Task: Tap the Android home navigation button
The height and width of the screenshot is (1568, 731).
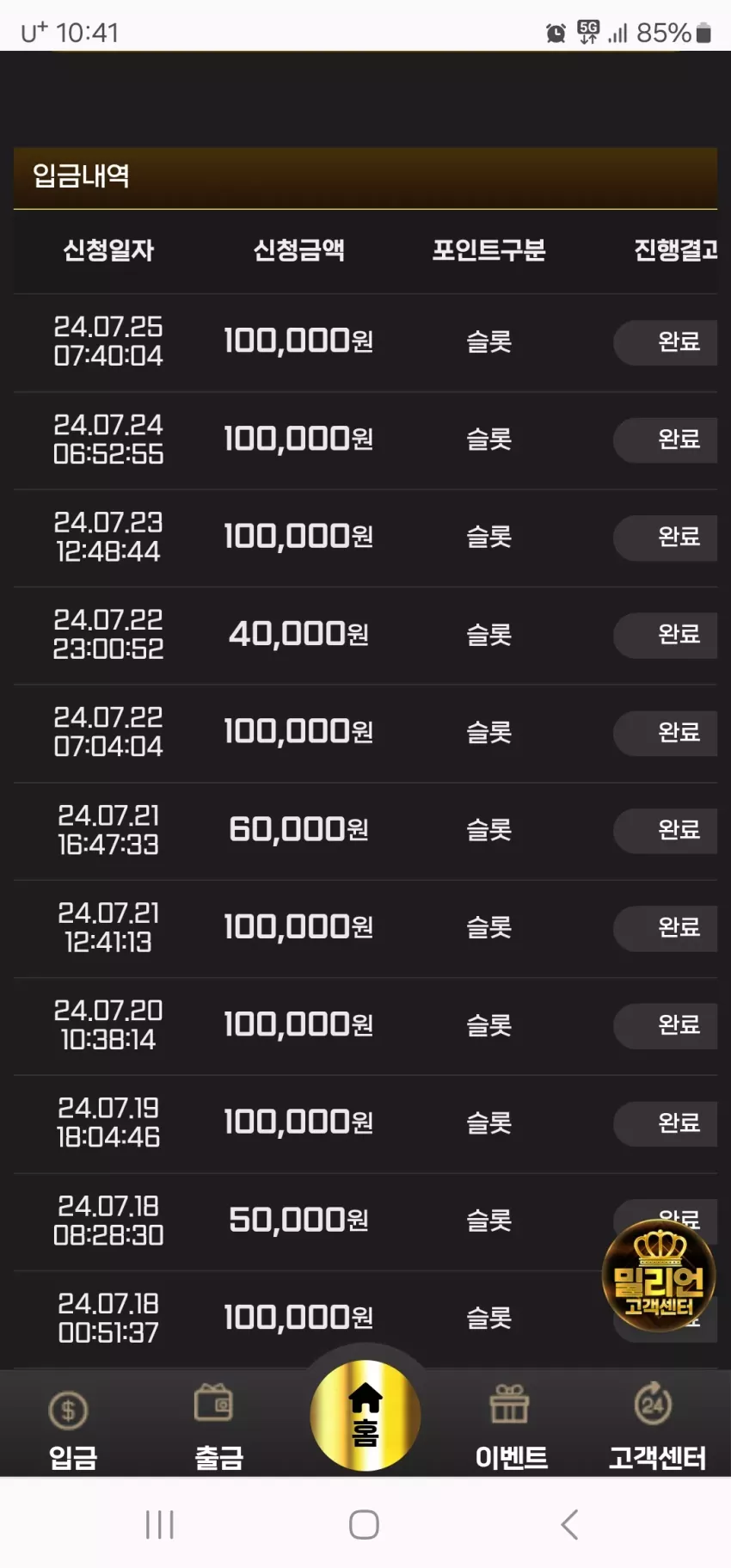Action: [x=364, y=1524]
